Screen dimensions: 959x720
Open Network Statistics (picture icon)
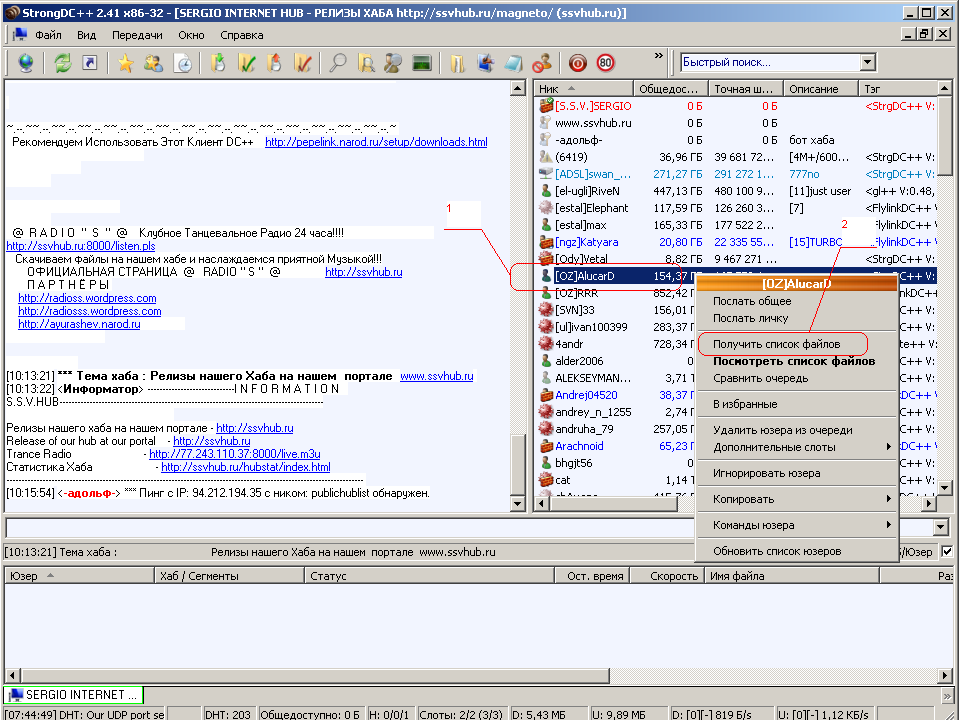coord(420,63)
